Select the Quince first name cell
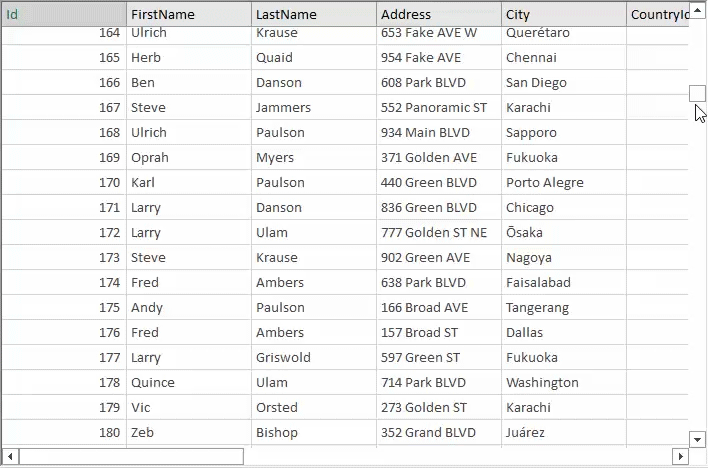This screenshot has width=708, height=468. [x=189, y=383]
